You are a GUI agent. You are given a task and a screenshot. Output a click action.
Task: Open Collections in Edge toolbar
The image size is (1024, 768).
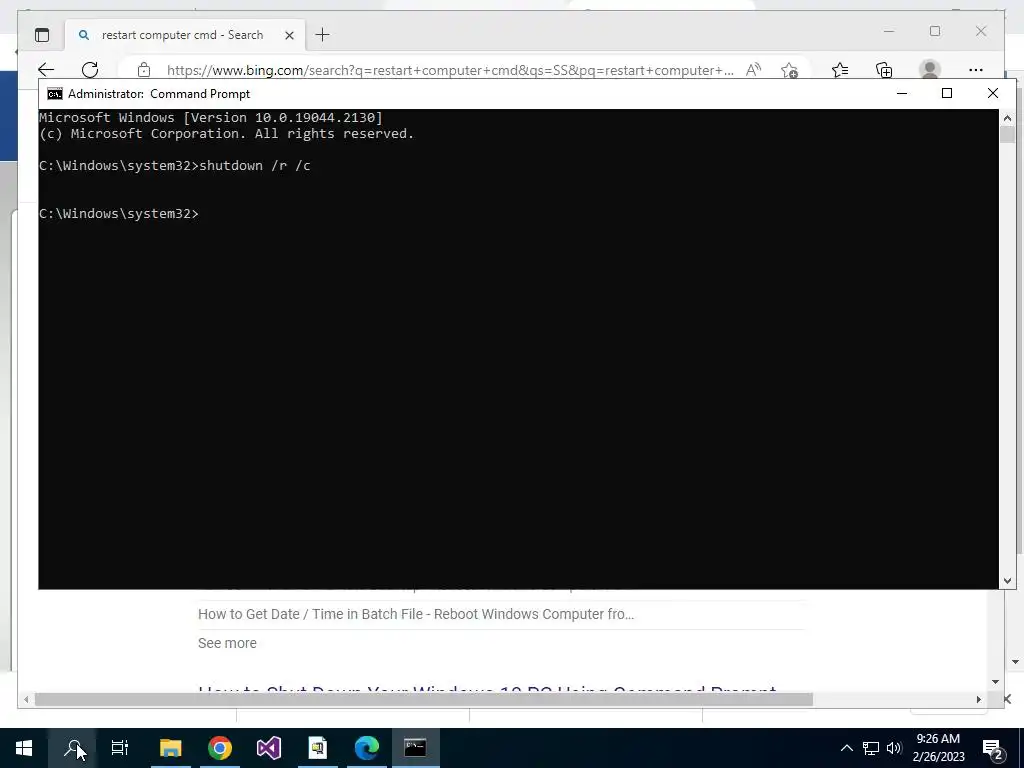point(884,70)
